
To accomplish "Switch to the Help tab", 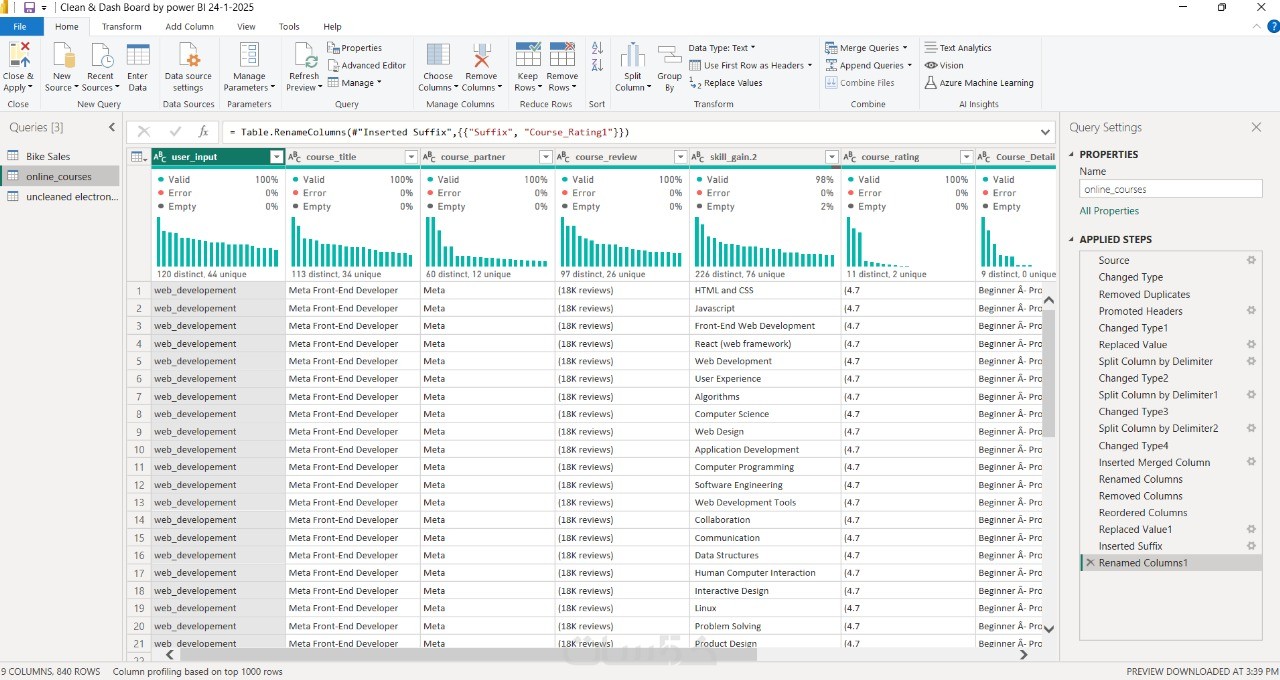I will coord(333,27).
